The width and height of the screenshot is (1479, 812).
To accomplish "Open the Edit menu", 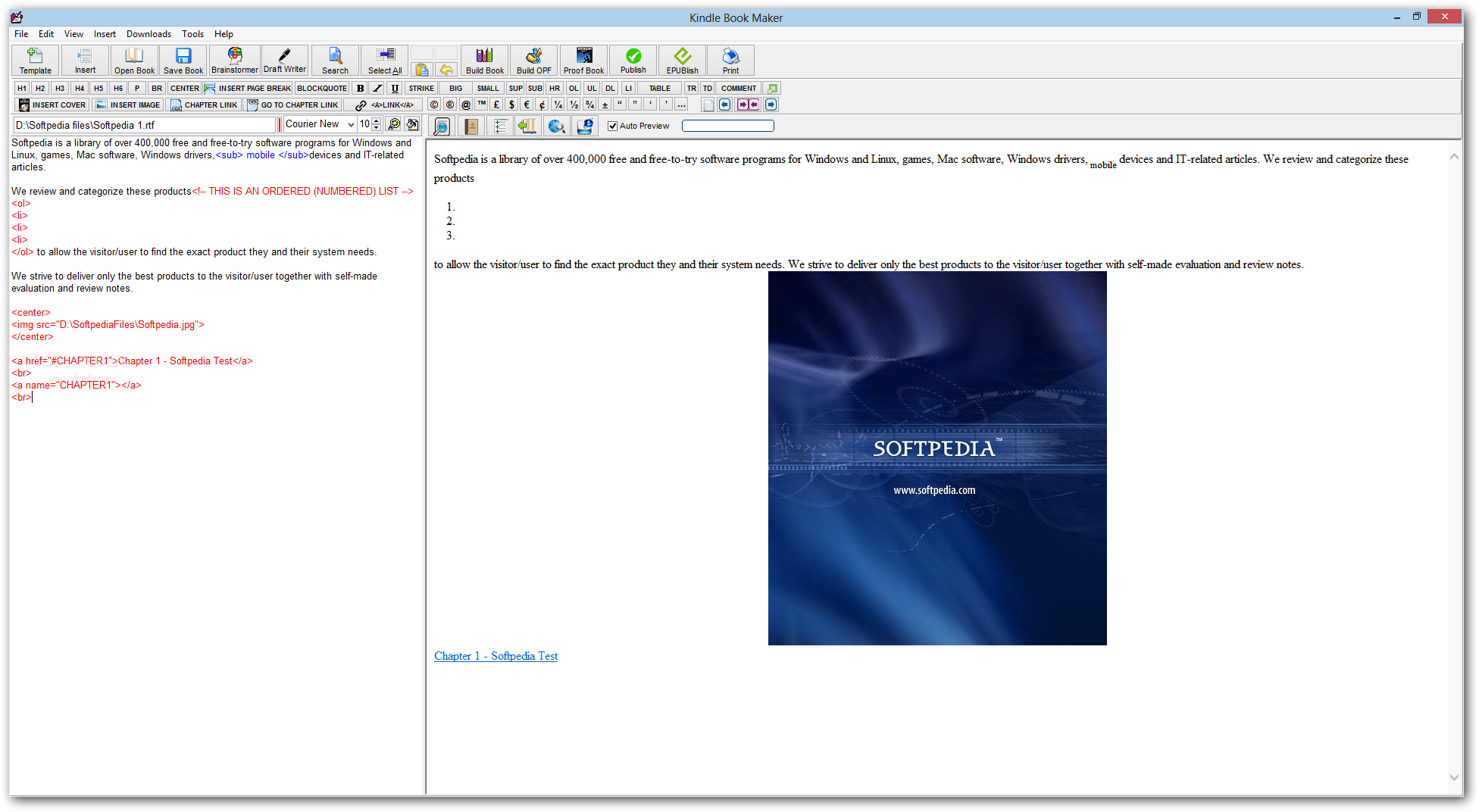I will click(46, 34).
